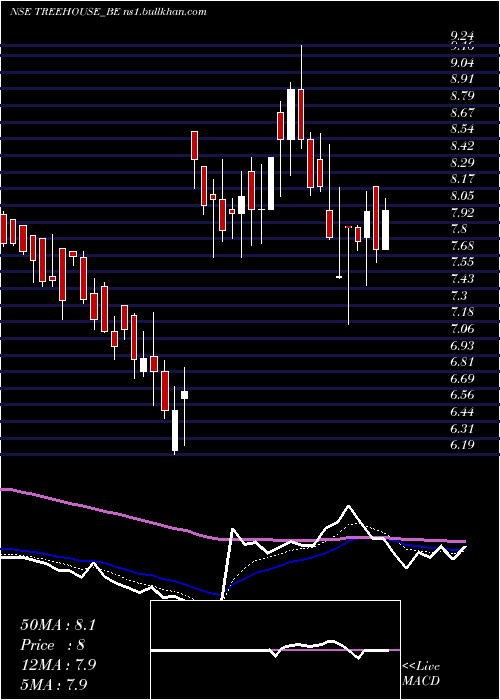
Task: Click the 6.93 price axis label
Action: coord(462,346)
